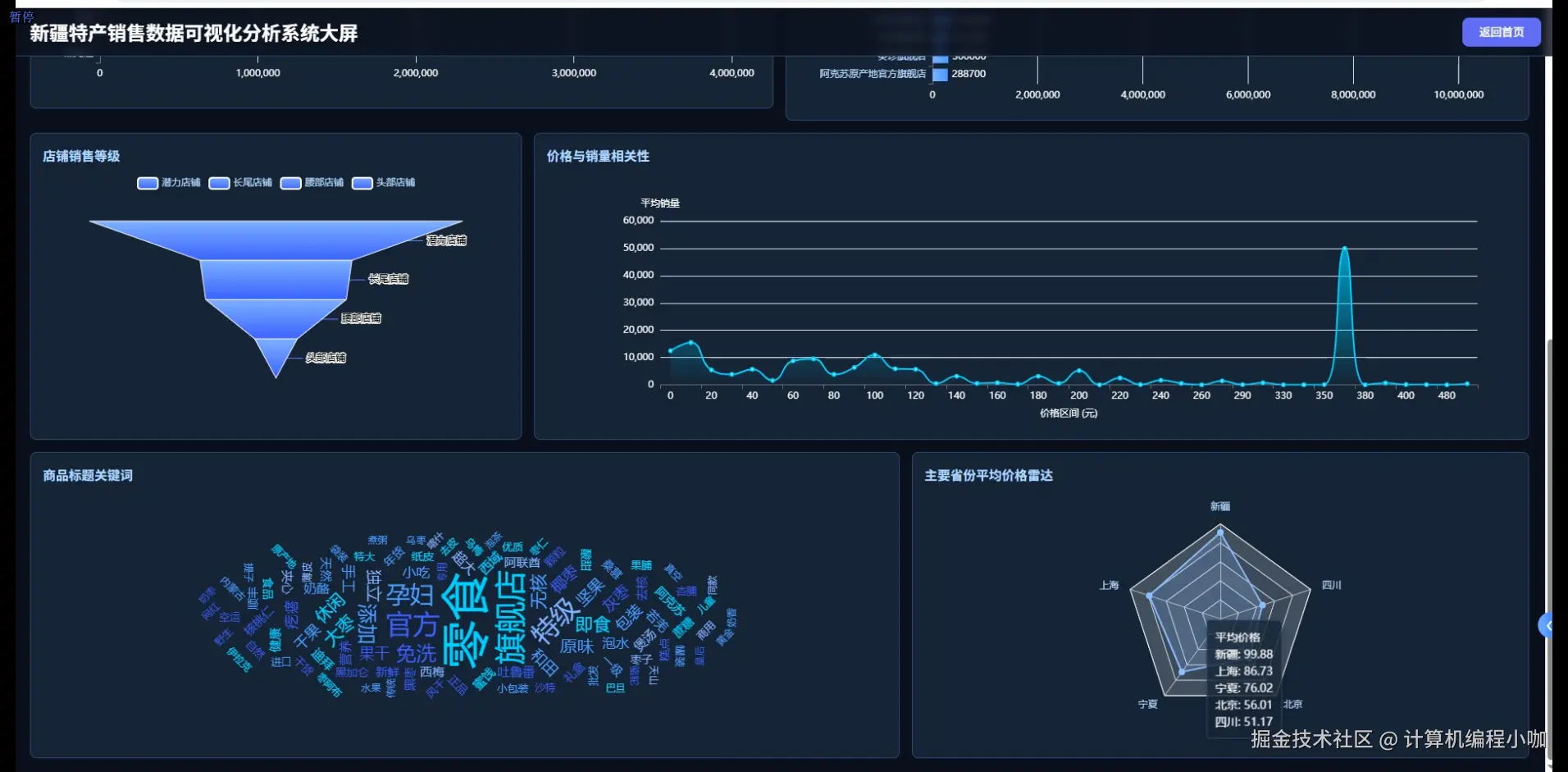Click the 上海: 86.73 tooltip row
The height and width of the screenshot is (772, 1568).
tap(1243, 671)
